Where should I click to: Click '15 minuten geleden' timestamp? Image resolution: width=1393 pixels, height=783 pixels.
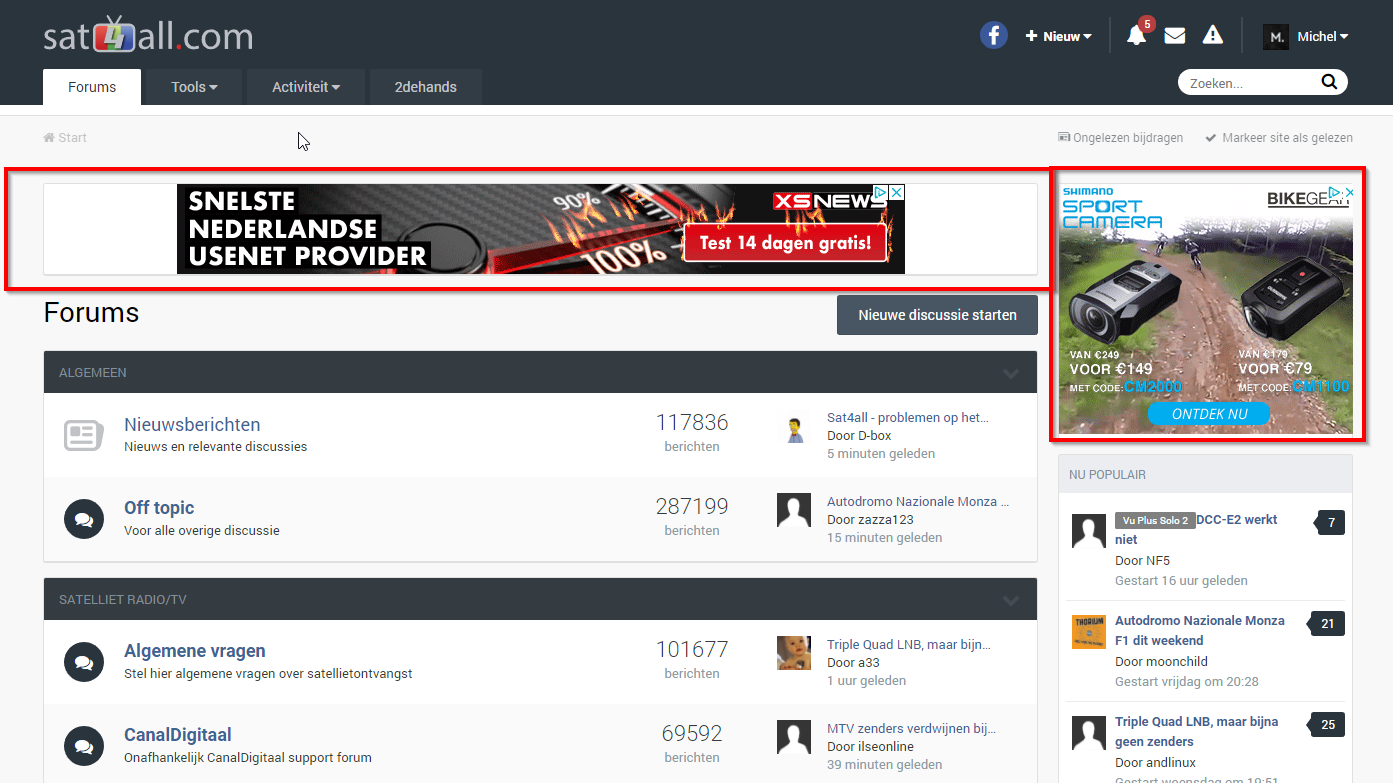(884, 538)
